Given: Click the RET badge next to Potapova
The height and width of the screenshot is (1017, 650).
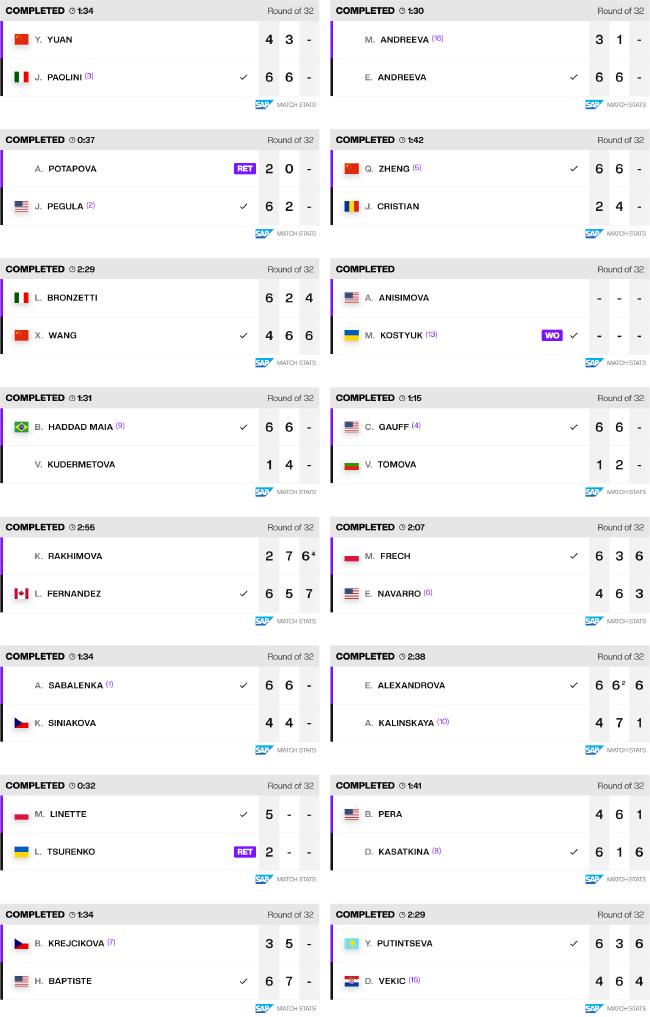Looking at the screenshot, I should coord(245,169).
